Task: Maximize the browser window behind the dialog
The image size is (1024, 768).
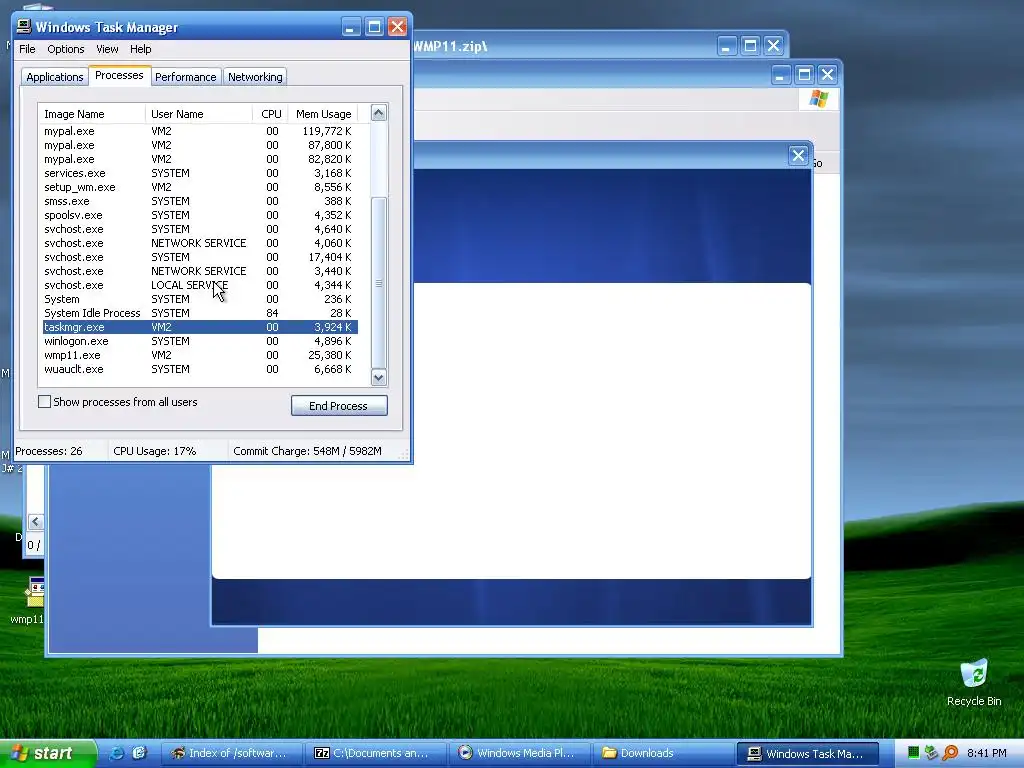Action: point(804,74)
